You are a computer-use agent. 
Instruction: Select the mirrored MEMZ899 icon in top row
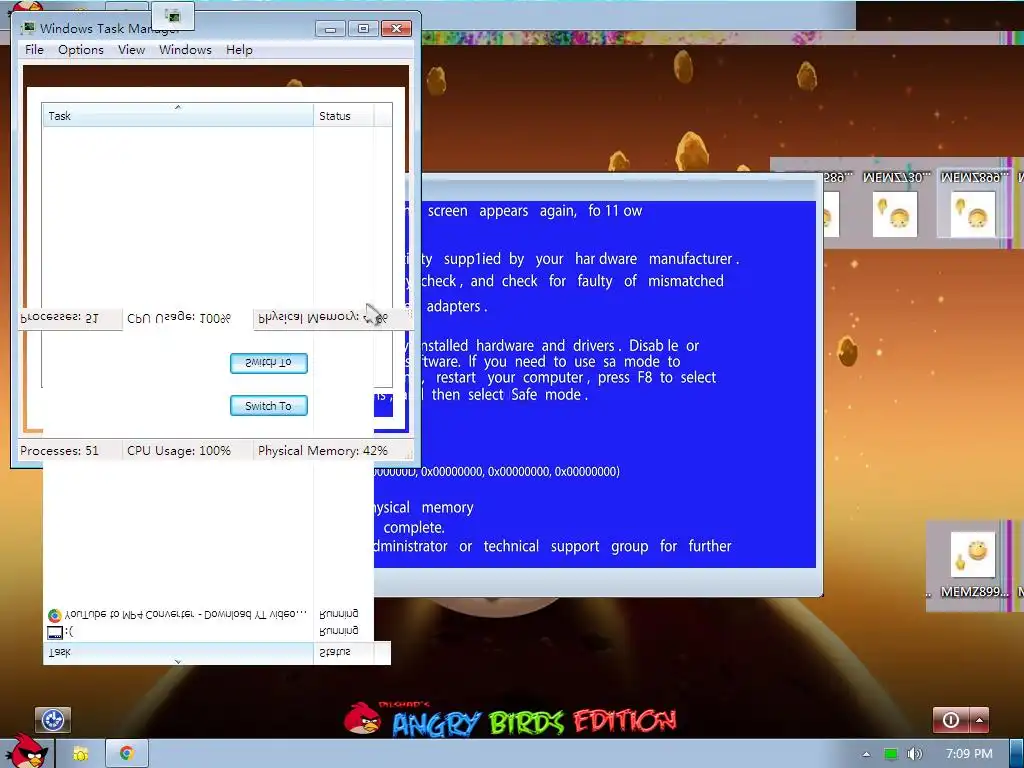pyautogui.click(x=973, y=204)
